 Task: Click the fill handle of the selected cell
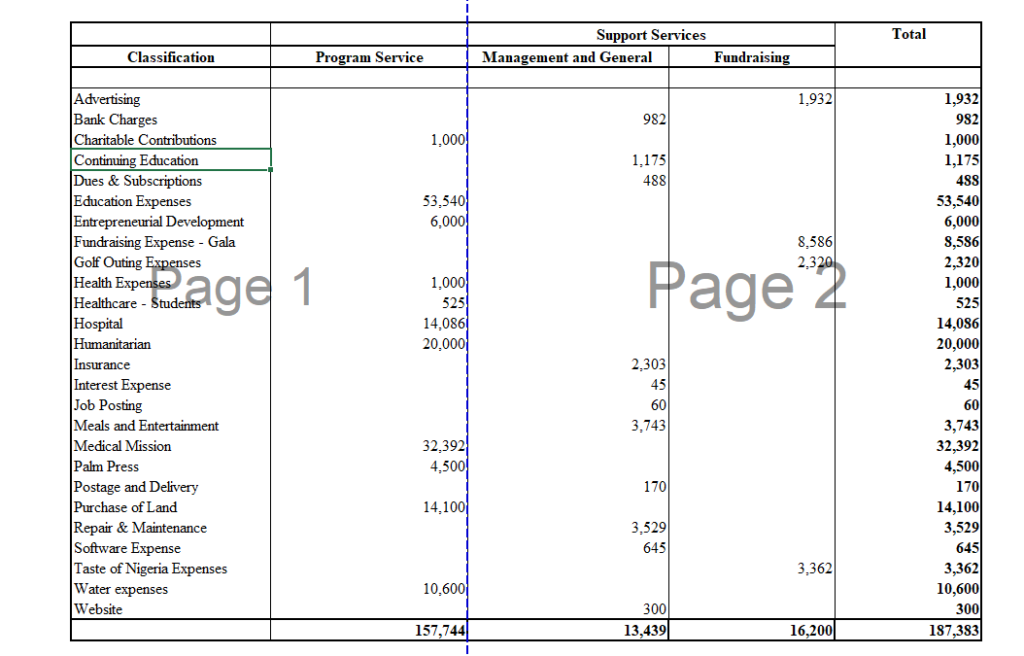pos(271,171)
